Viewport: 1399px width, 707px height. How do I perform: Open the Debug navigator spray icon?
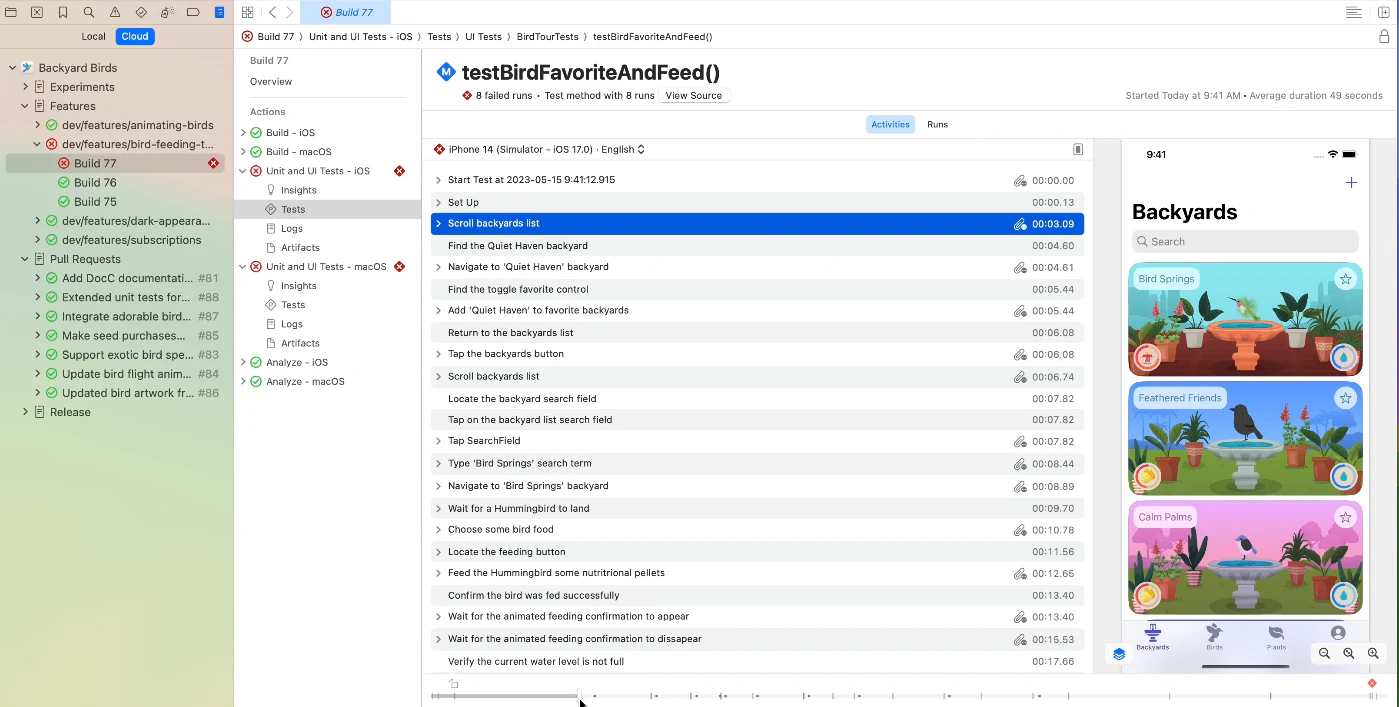pos(167,12)
